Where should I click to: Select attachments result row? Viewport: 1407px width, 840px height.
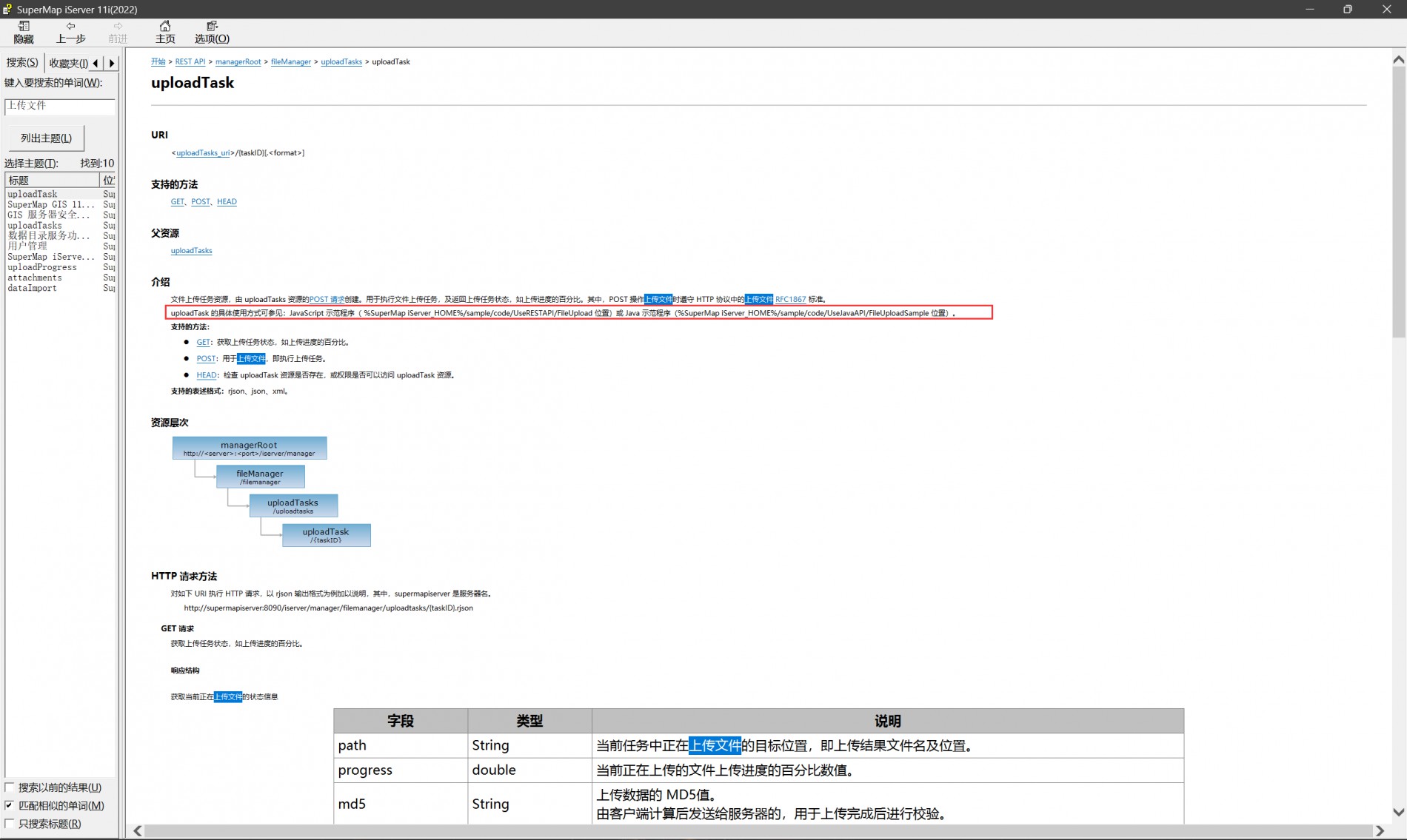coord(59,278)
